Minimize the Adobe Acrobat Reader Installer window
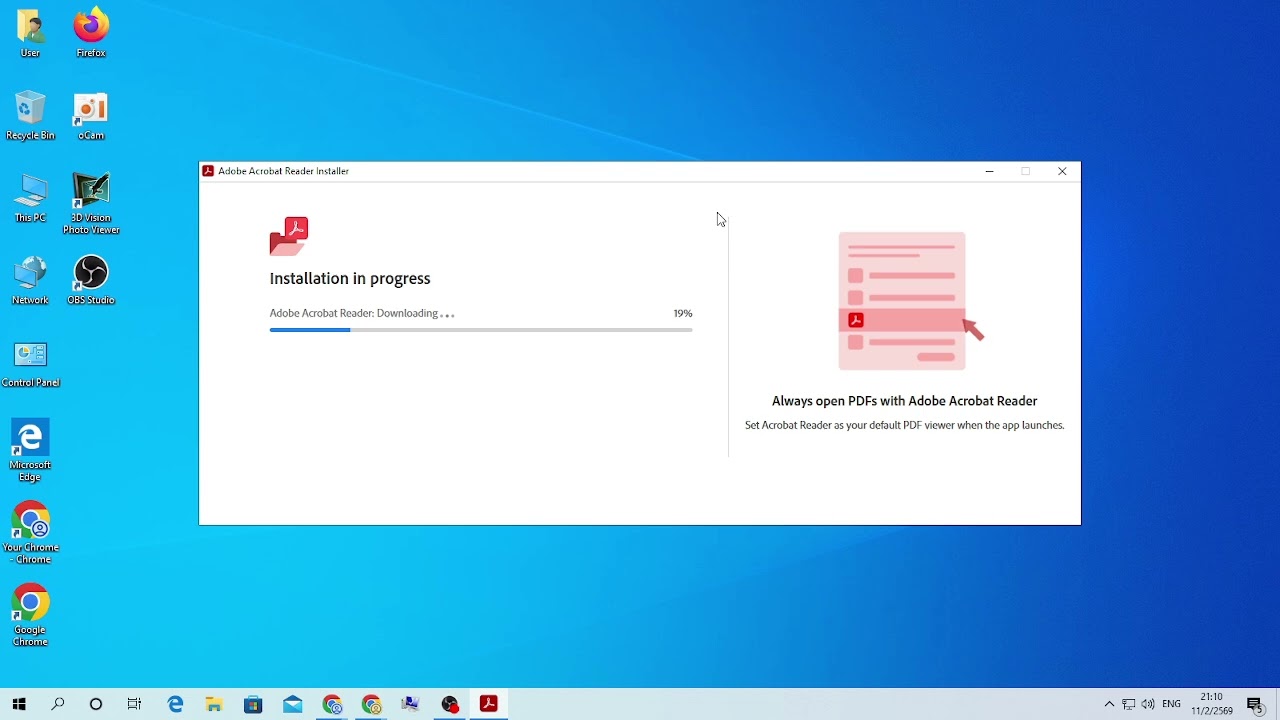 (989, 171)
